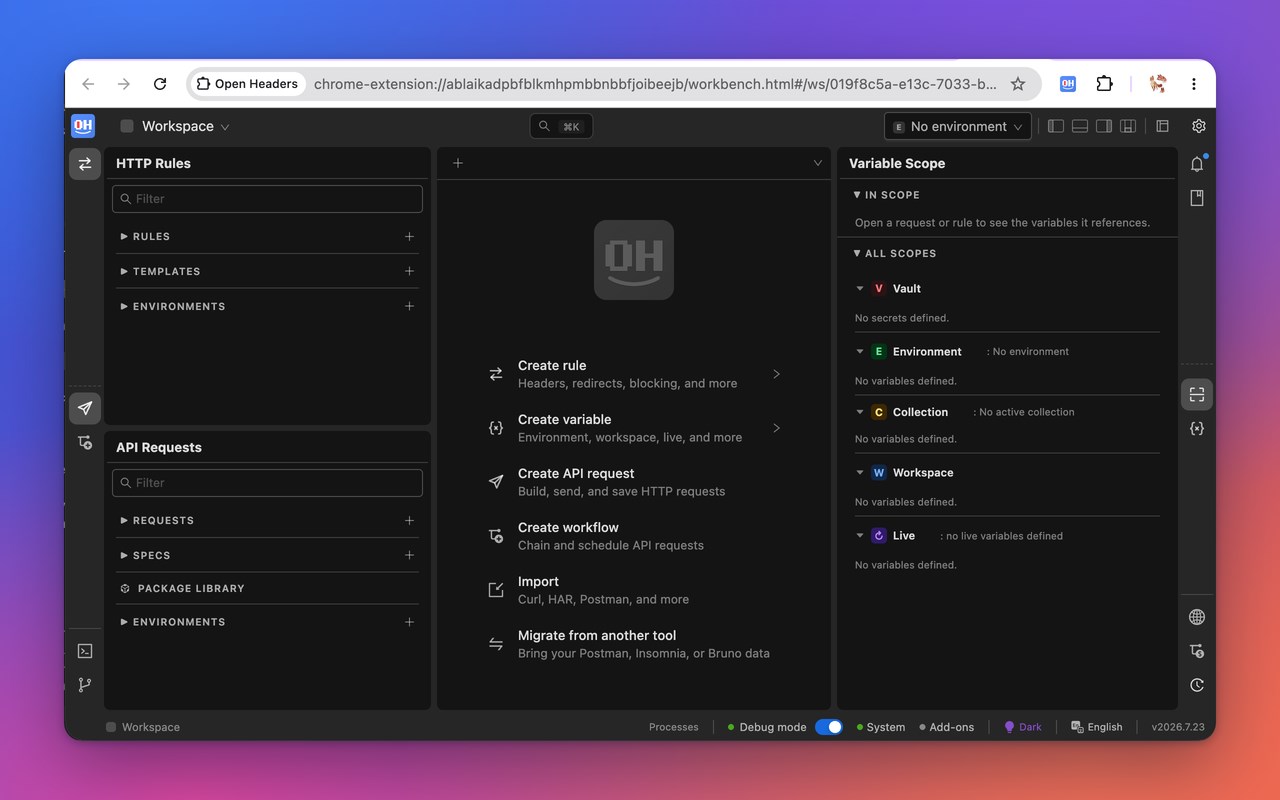
Task: Open PACKAGE LIBRARY
Action: point(181,588)
